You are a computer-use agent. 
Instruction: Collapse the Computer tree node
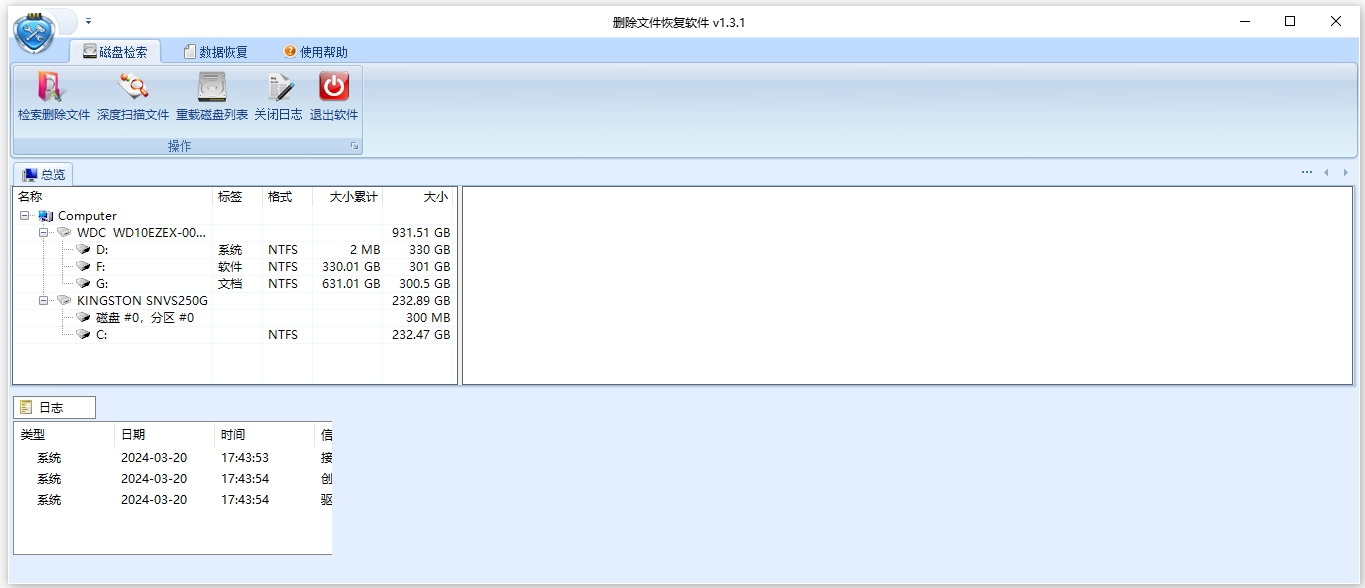24,216
